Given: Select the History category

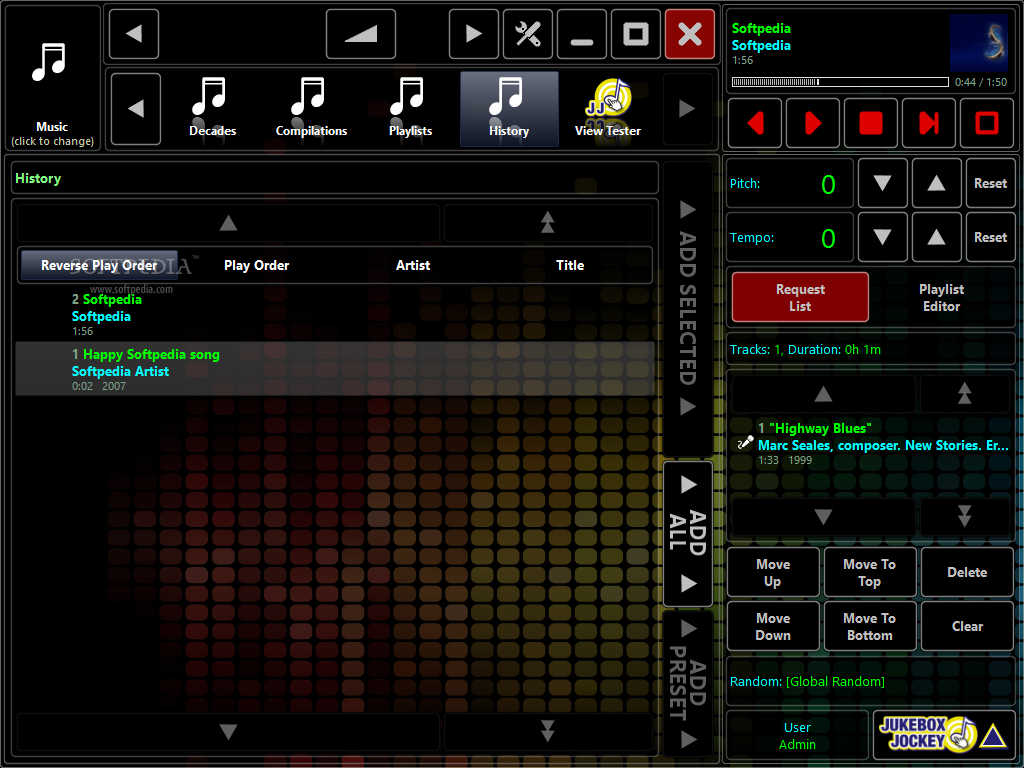Looking at the screenshot, I should (x=509, y=108).
